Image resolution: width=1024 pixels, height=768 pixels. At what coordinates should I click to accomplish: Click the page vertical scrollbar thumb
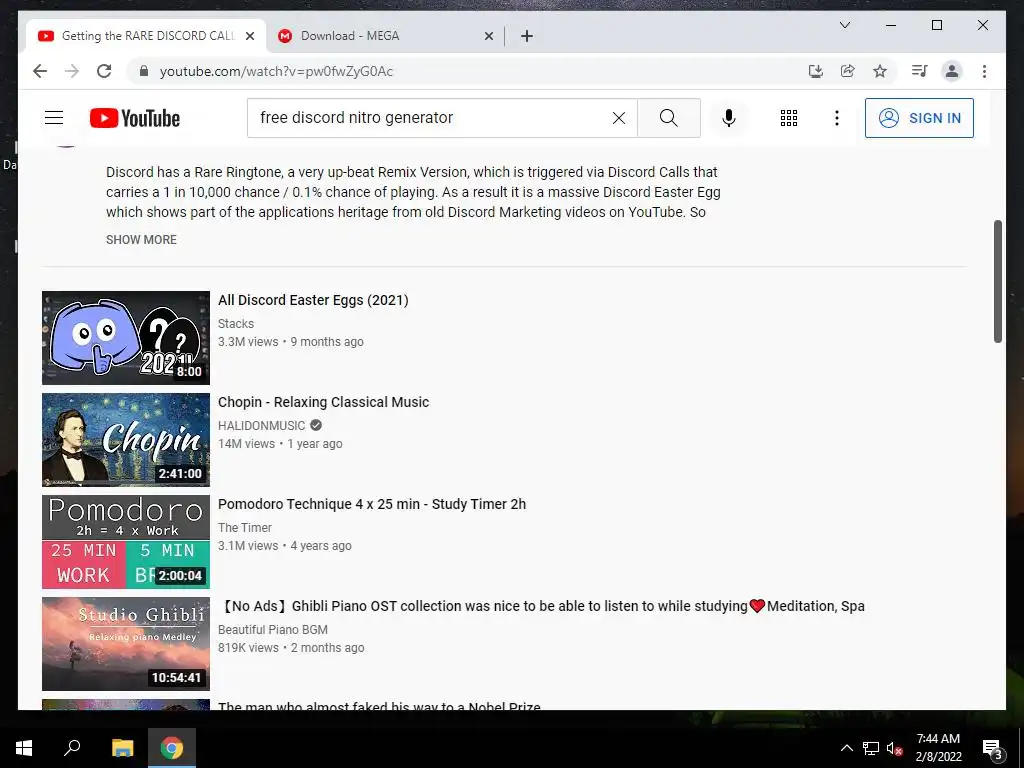[997, 281]
